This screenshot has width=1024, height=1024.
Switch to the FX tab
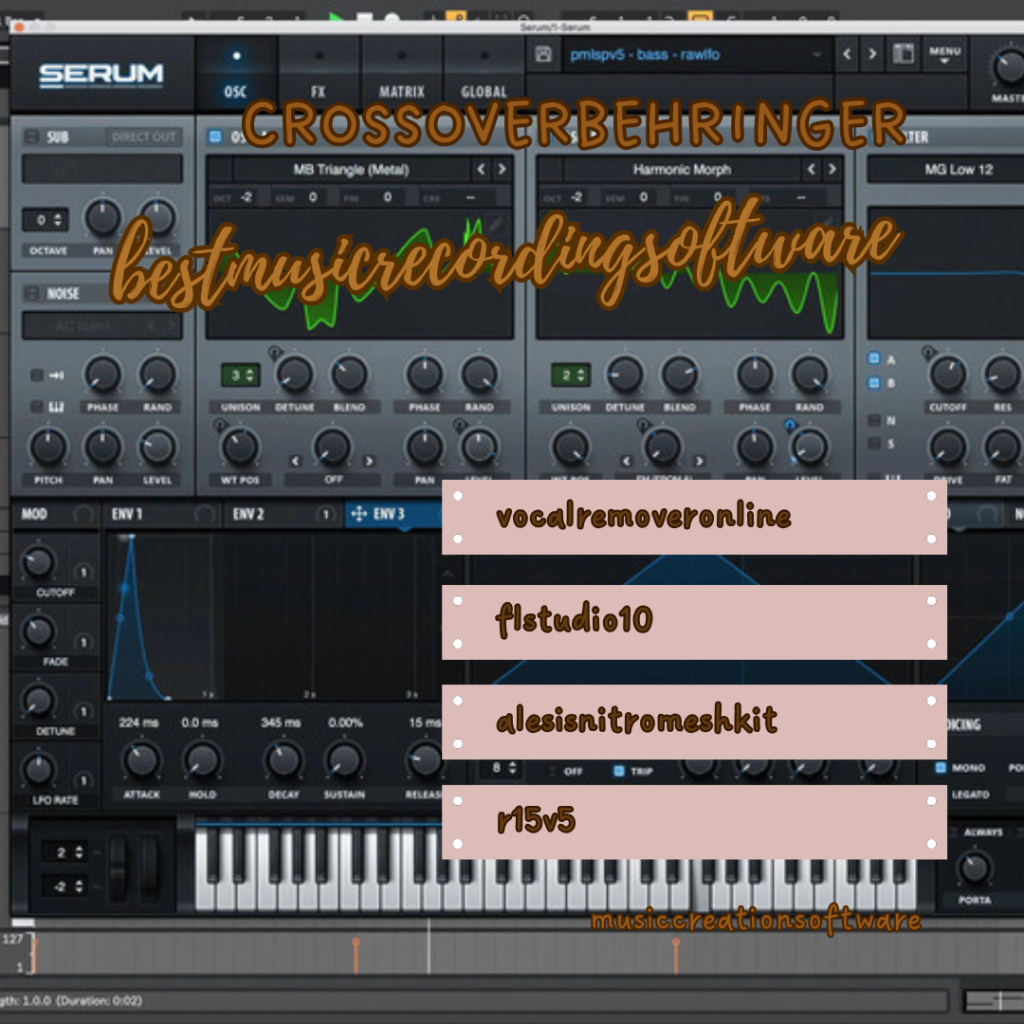(x=319, y=74)
